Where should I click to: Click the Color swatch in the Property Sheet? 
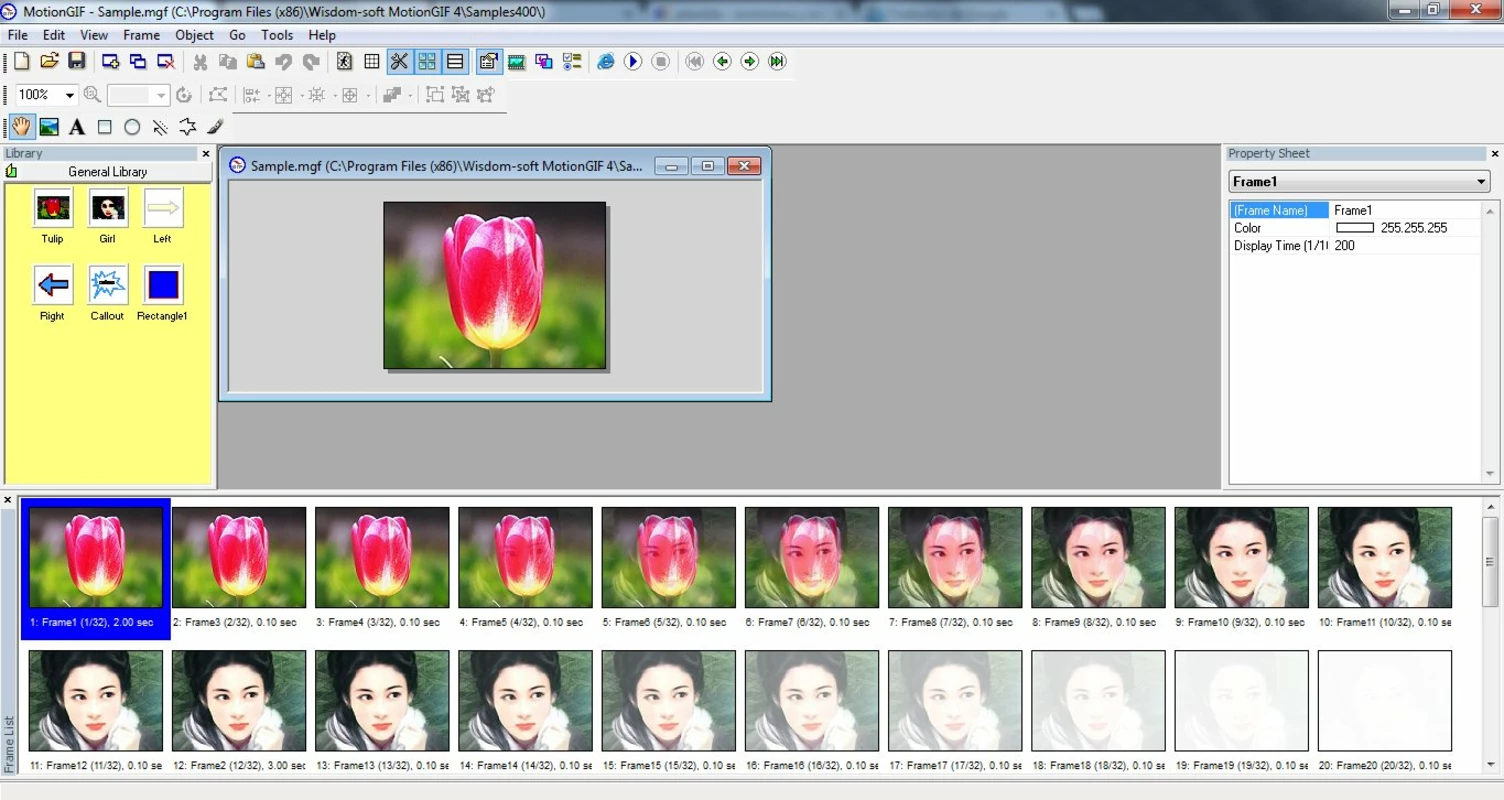point(1355,228)
